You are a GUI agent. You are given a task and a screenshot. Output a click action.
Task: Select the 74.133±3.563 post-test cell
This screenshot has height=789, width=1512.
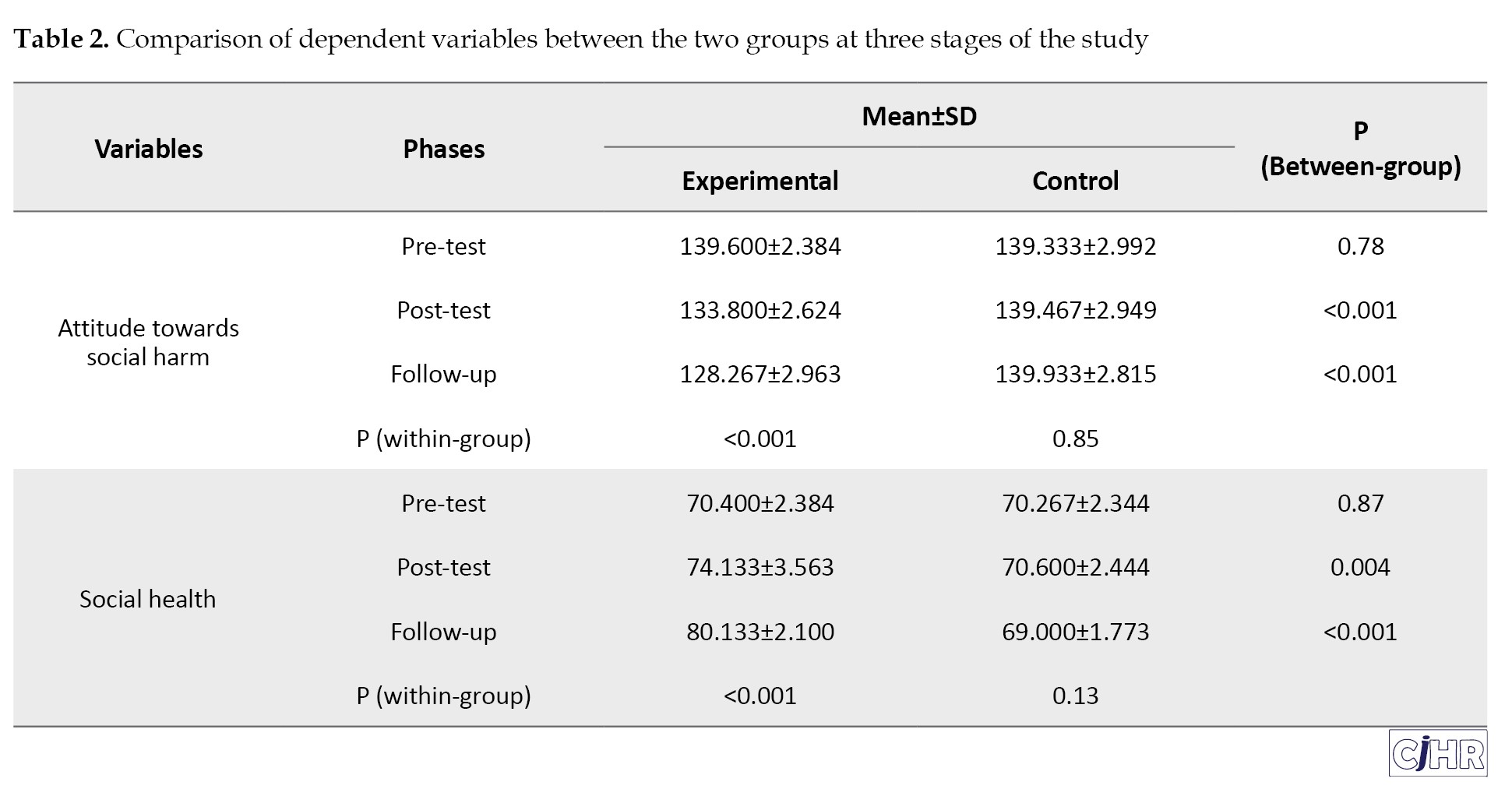[760, 567]
